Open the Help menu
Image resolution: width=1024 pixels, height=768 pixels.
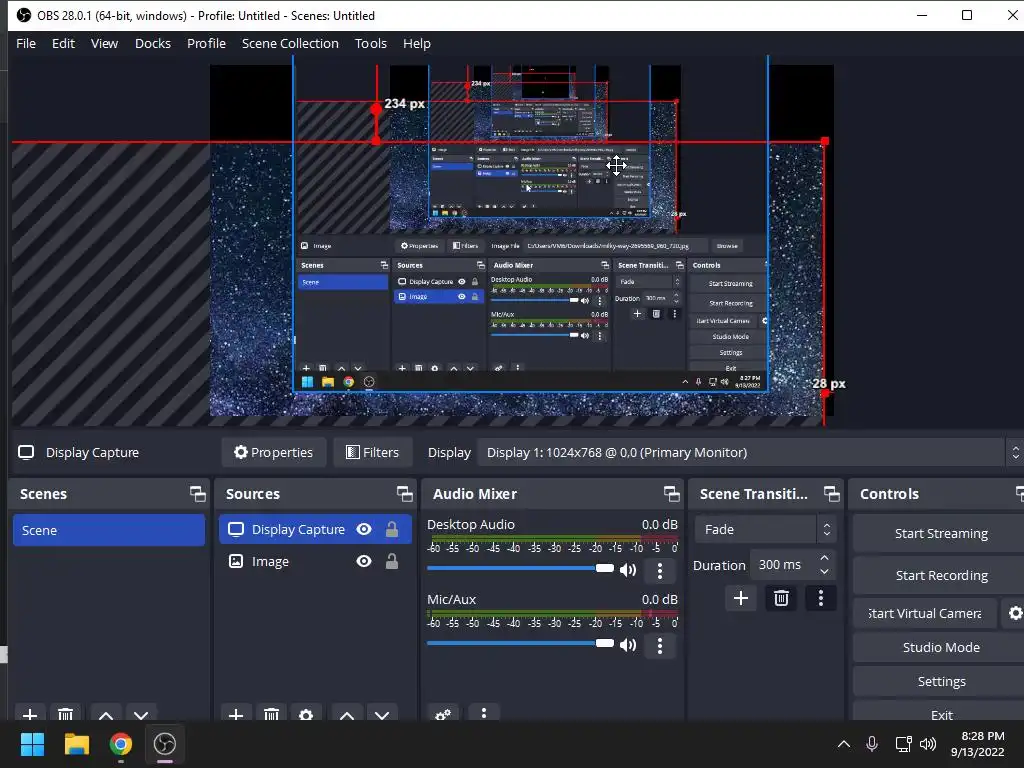click(417, 44)
